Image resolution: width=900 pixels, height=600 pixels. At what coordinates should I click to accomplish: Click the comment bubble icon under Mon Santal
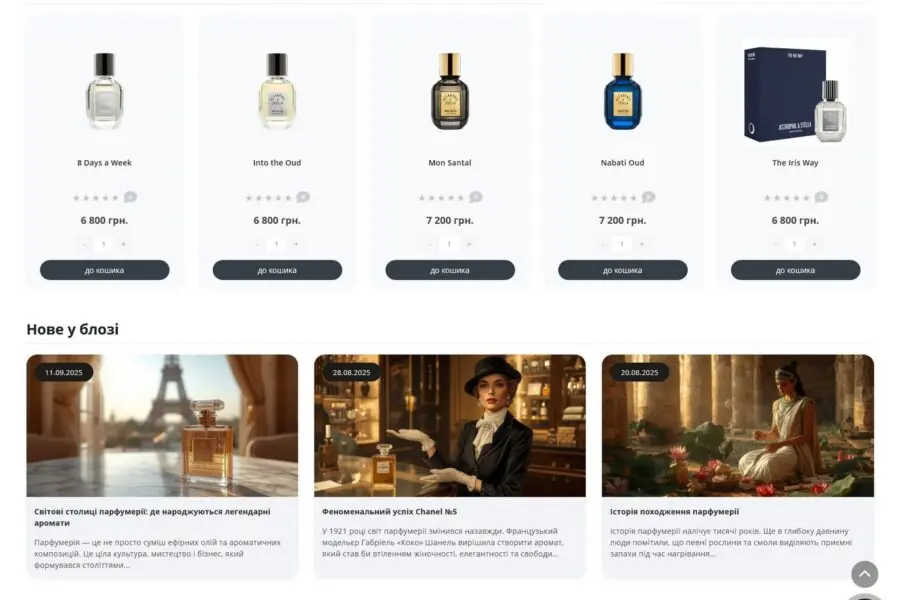476,198
